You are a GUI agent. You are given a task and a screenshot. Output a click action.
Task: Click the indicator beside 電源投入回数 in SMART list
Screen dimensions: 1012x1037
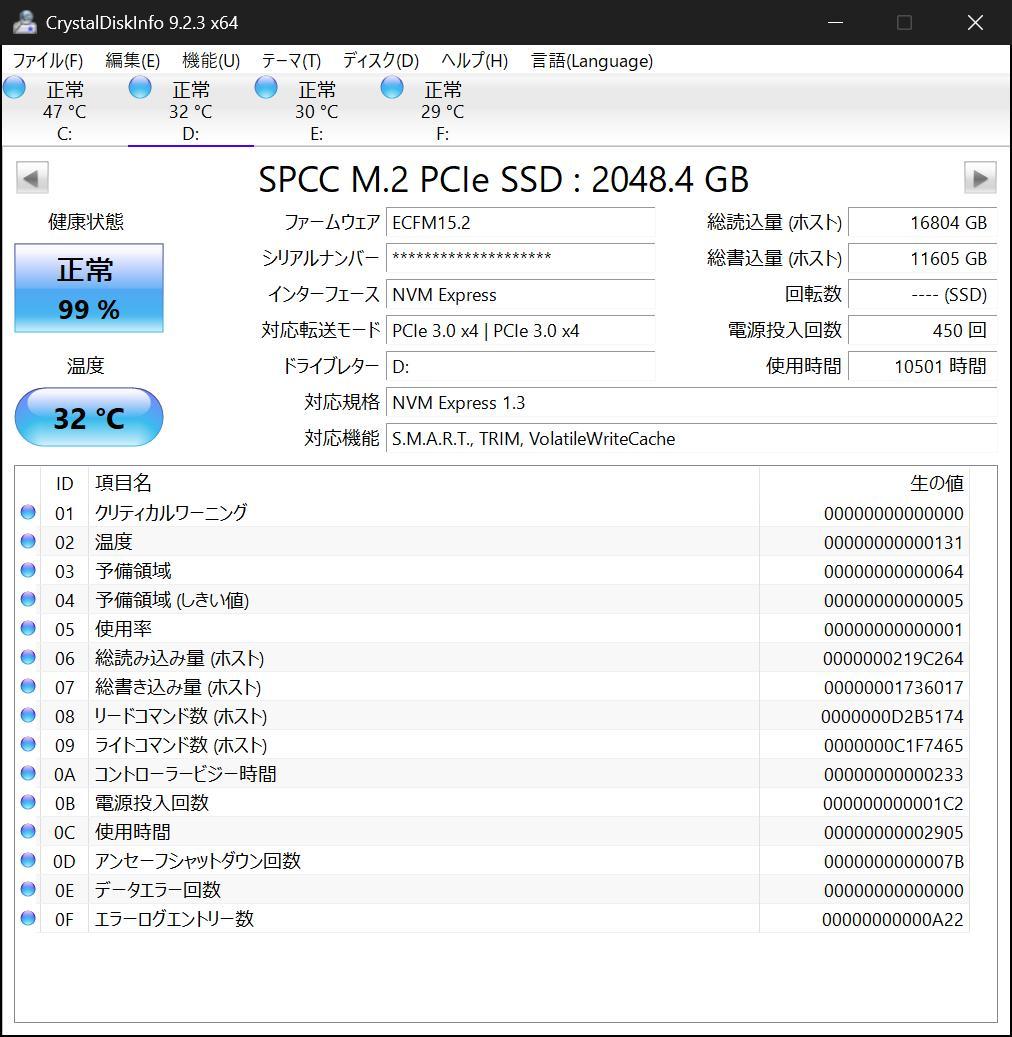click(28, 803)
